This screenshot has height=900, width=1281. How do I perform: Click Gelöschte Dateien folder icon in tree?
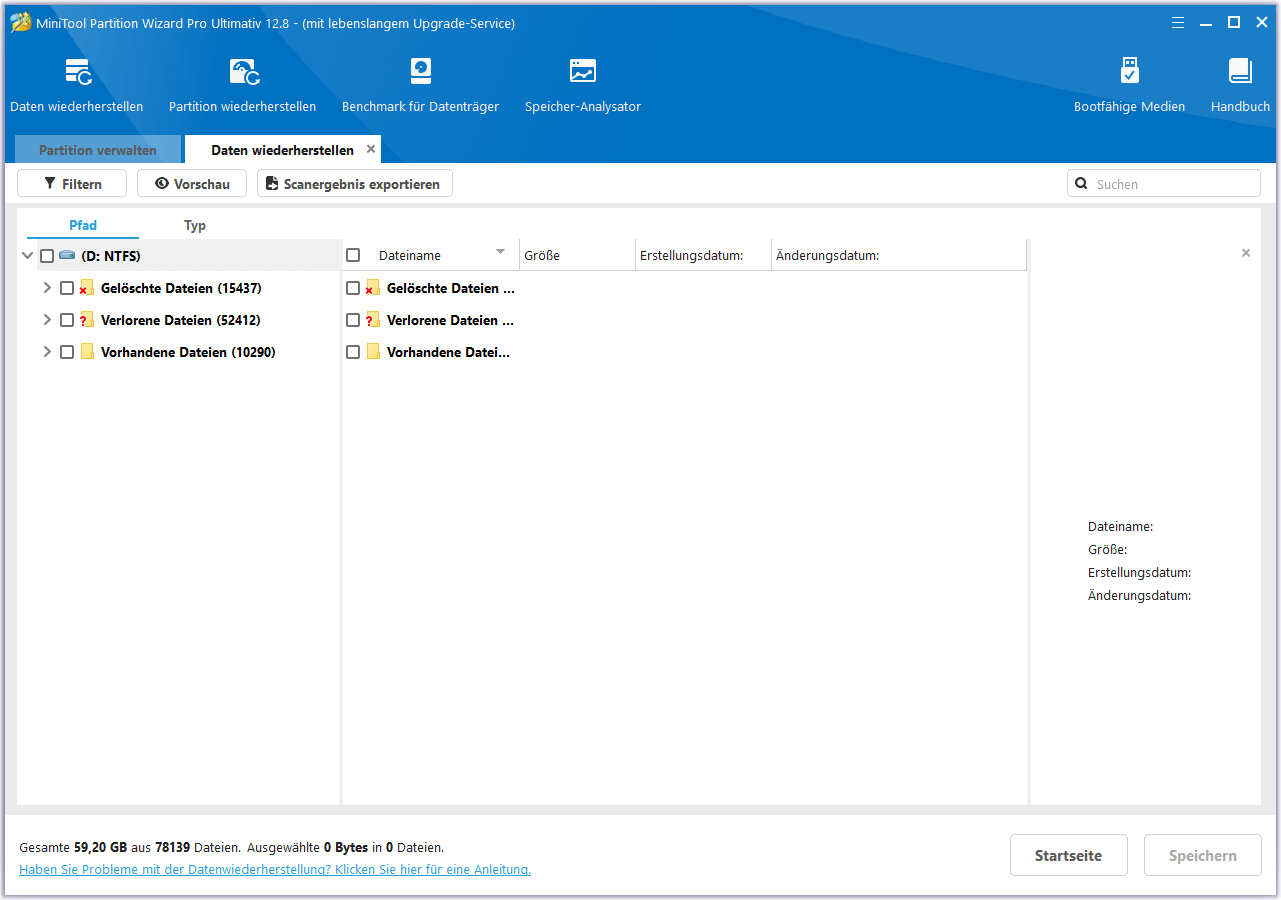86,288
